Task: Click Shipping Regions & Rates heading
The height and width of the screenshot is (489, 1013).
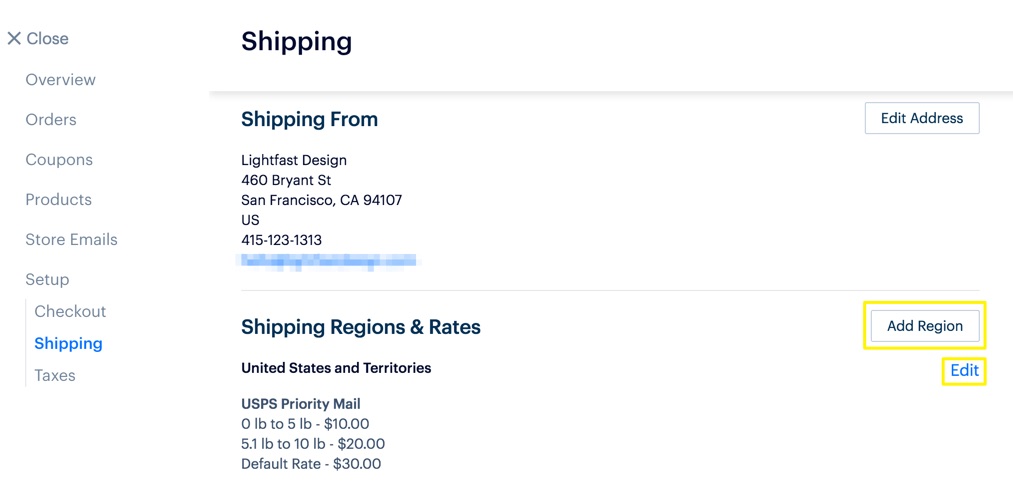Action: [361, 327]
